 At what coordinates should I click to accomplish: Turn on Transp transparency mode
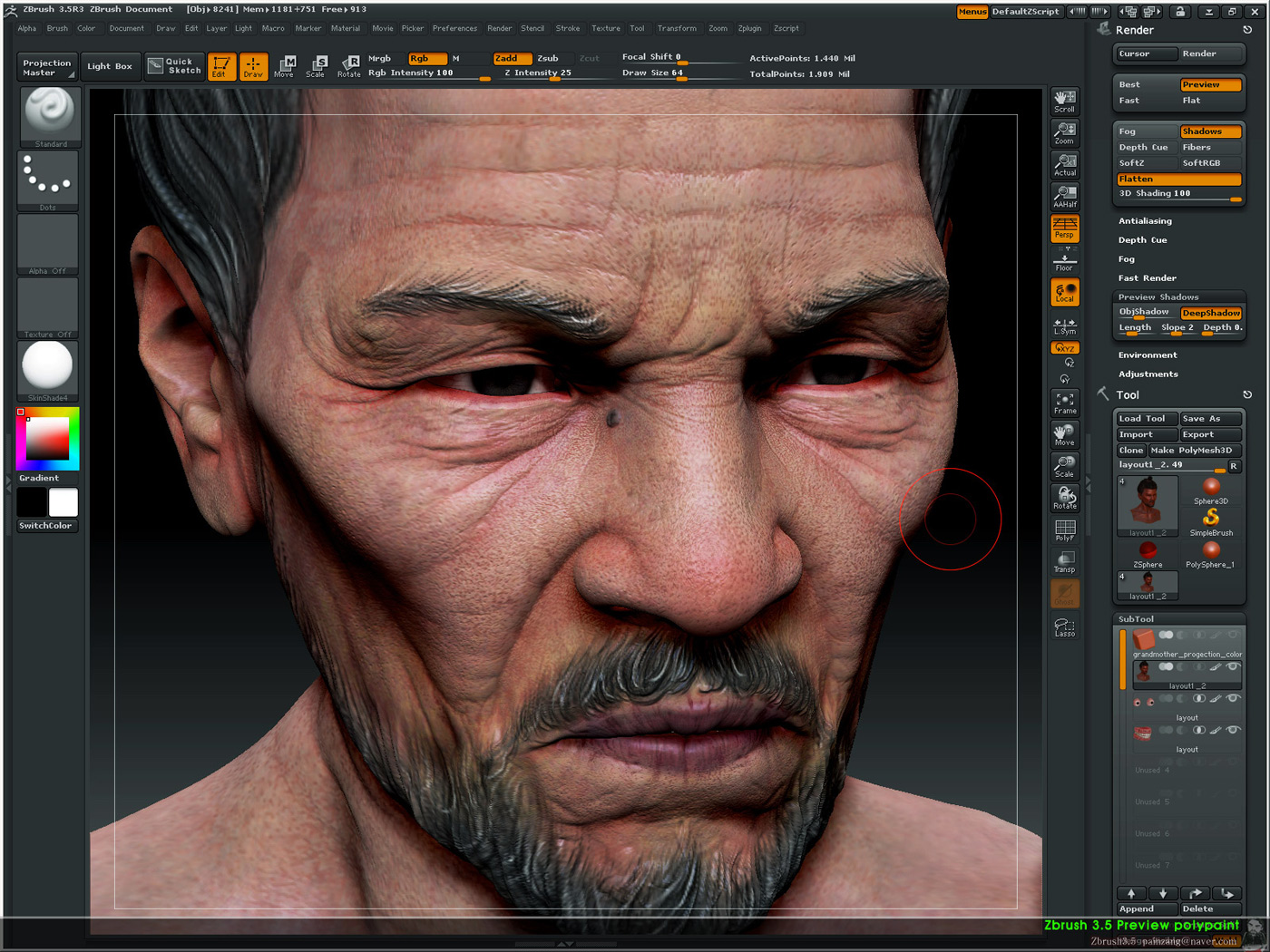[x=1064, y=560]
